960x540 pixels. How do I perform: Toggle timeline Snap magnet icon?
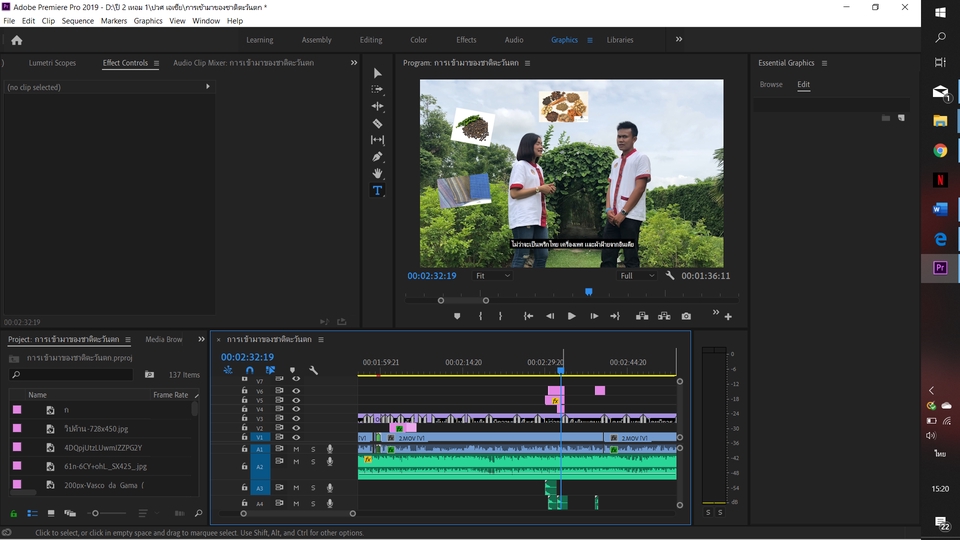click(249, 370)
